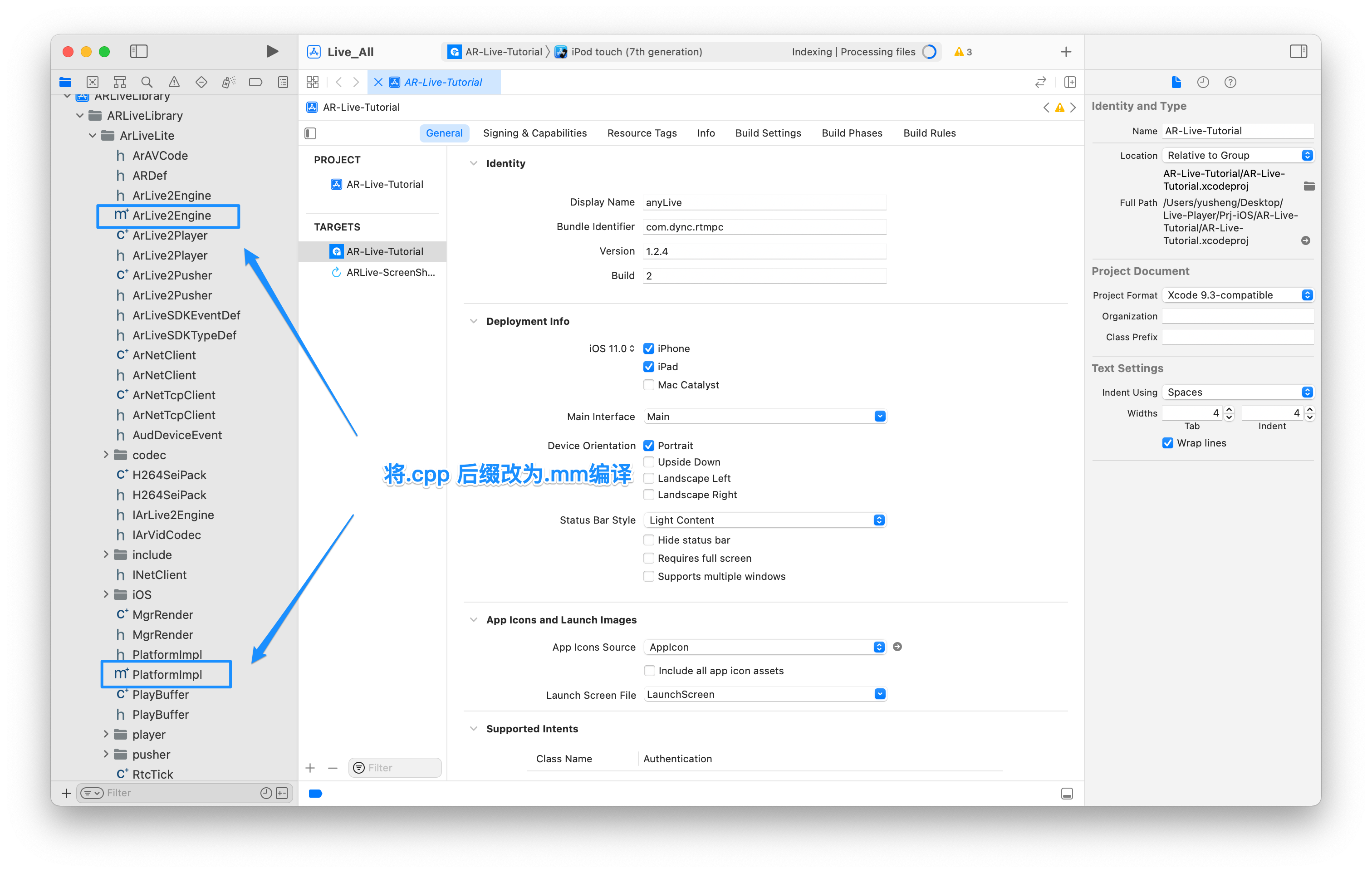The image size is (1372, 873).
Task: Add a new target with plus button
Action: [x=310, y=768]
